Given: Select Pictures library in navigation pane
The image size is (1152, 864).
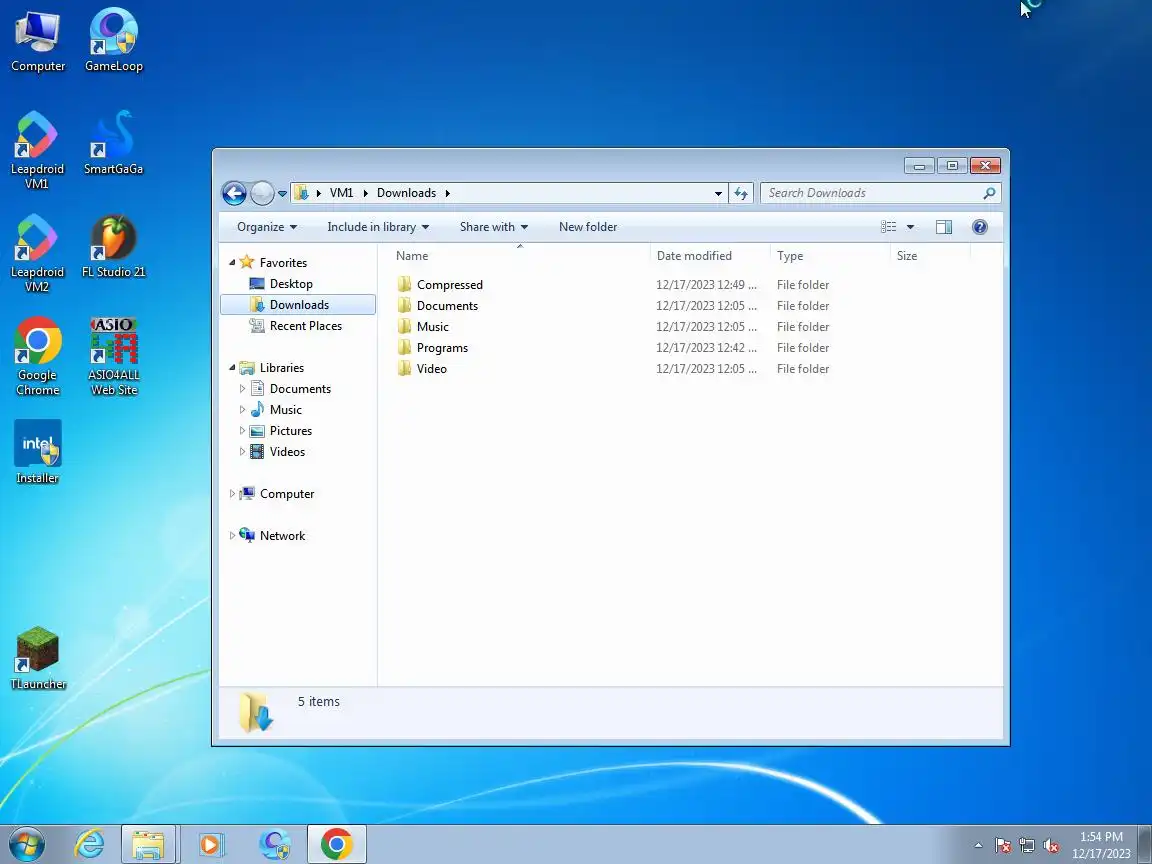Looking at the screenshot, I should 290,431.
